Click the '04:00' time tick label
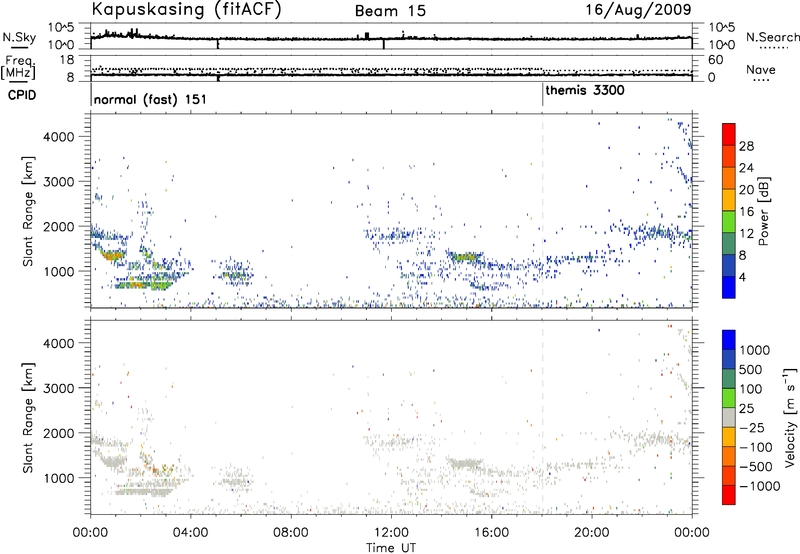The image size is (800, 554). pyautogui.click(x=190, y=533)
